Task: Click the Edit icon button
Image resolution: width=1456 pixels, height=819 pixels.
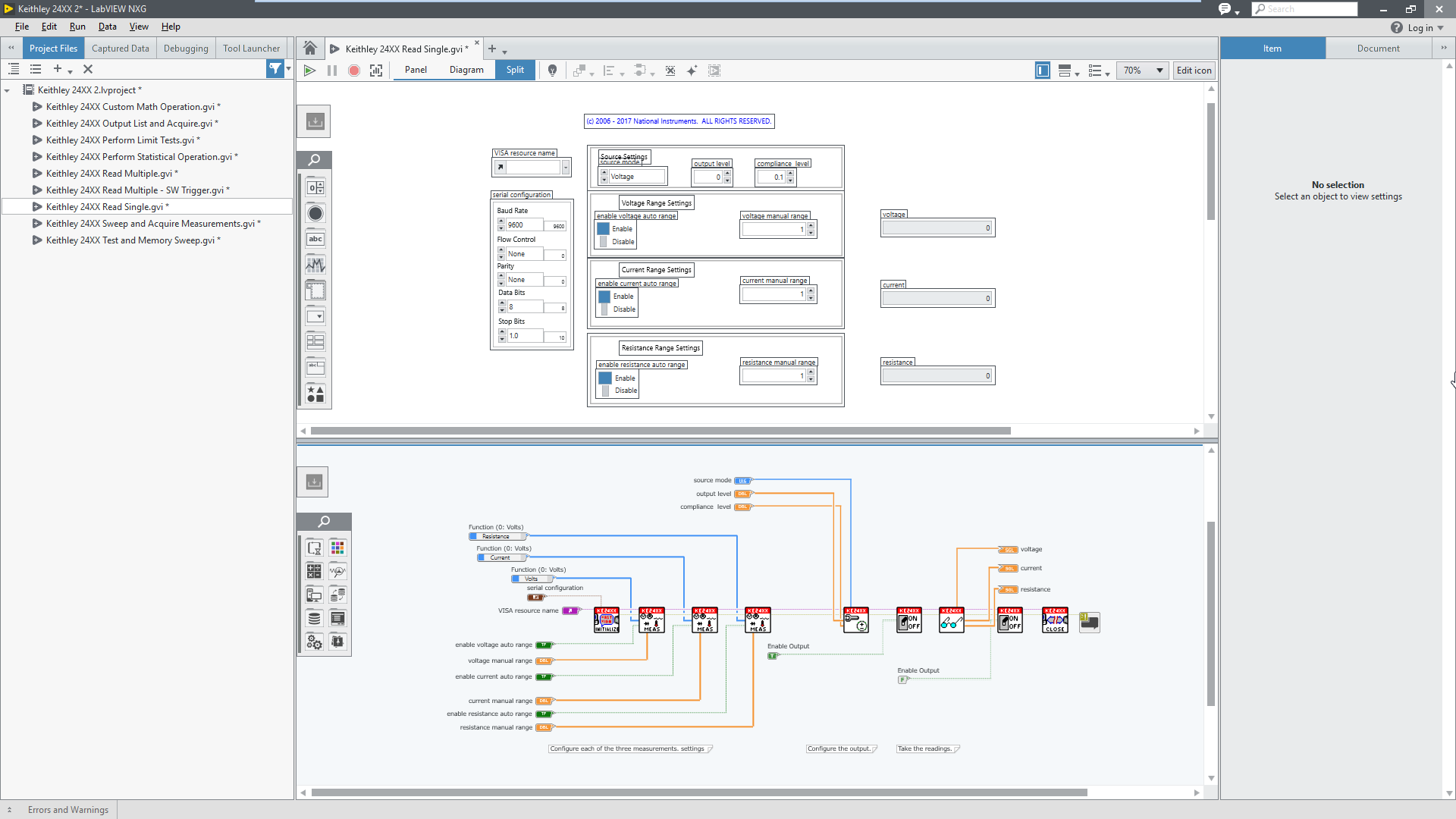Action: 1194,71
